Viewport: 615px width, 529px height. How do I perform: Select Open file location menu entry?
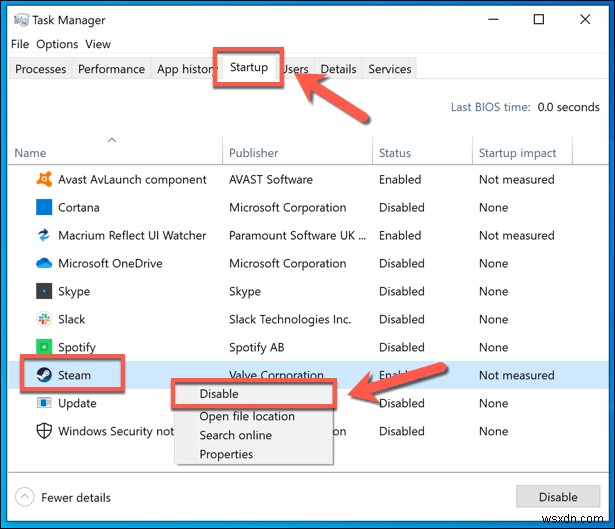point(247,416)
